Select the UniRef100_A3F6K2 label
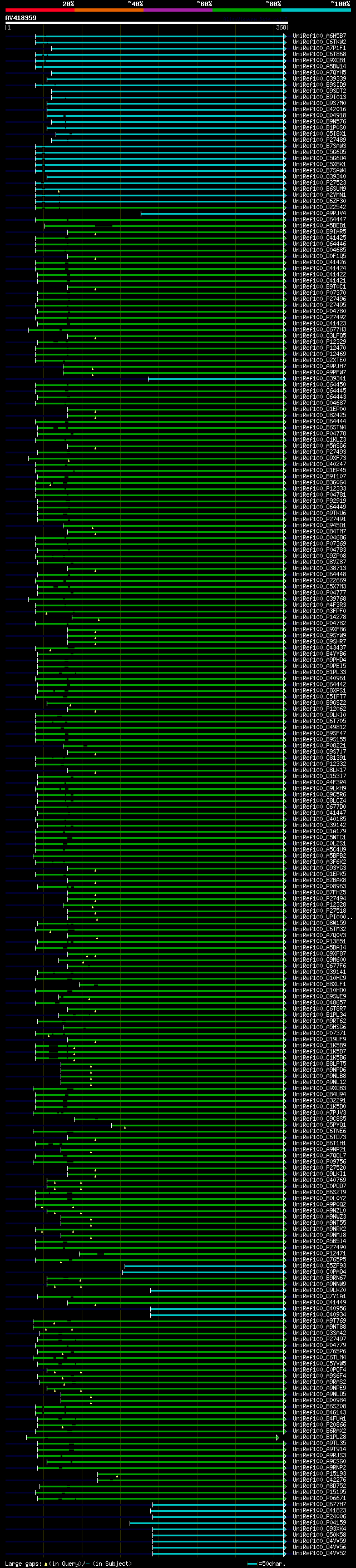 point(319,861)
